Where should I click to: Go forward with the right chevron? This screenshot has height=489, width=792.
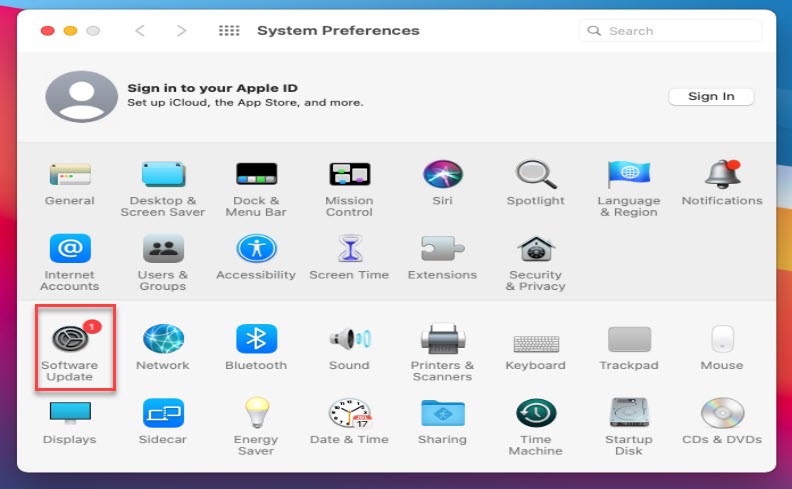pos(181,31)
